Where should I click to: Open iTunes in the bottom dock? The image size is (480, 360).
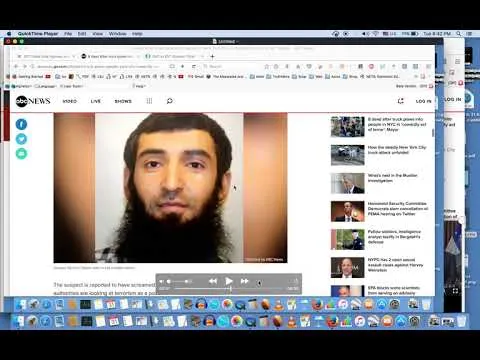point(359,321)
